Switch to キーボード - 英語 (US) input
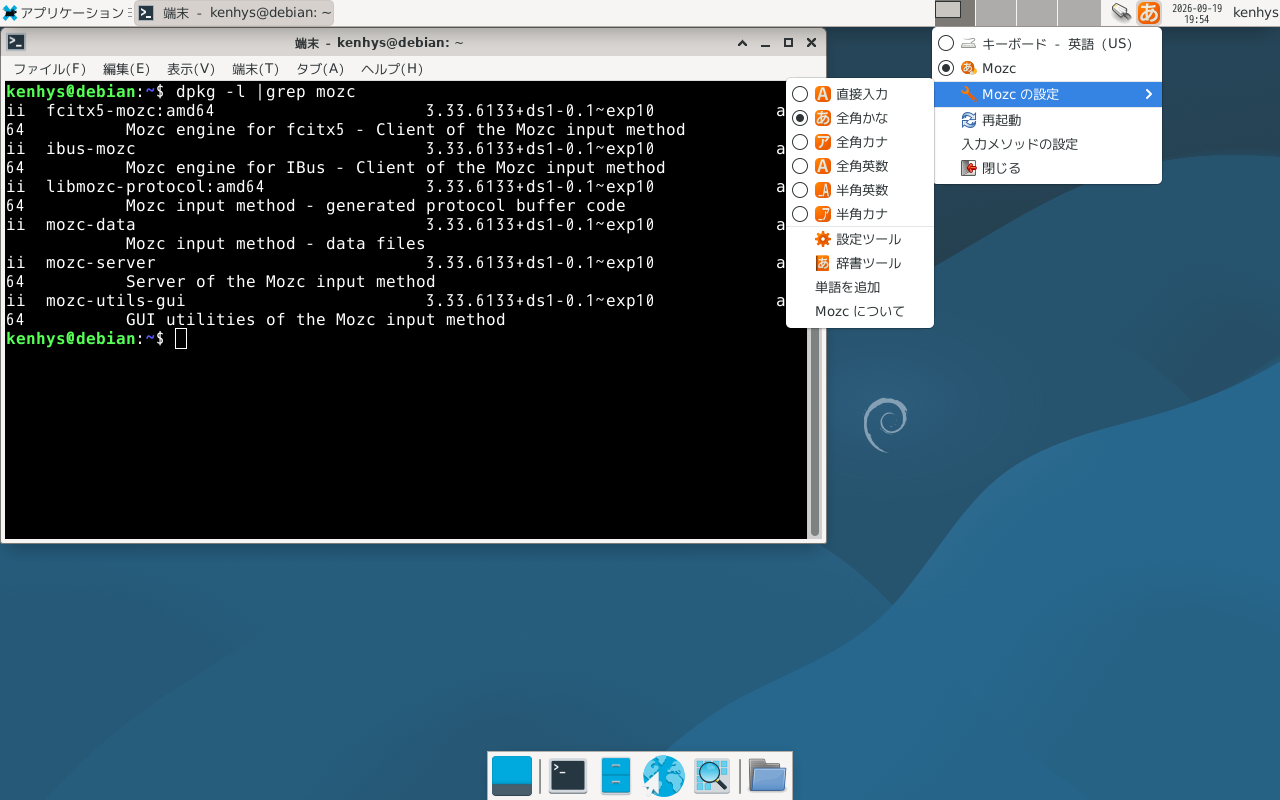1280x800 pixels. pos(1047,44)
